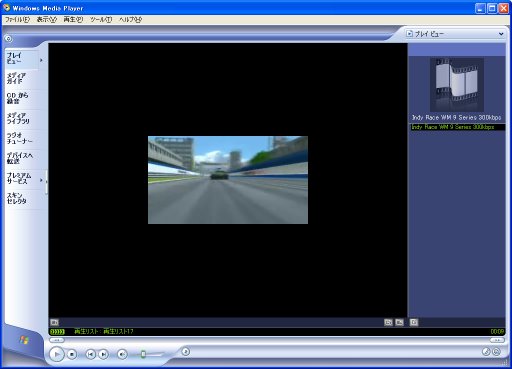Expand the プレイビュー sidebar arrow
Viewport: 512px width, 369px height.
click(x=41, y=60)
